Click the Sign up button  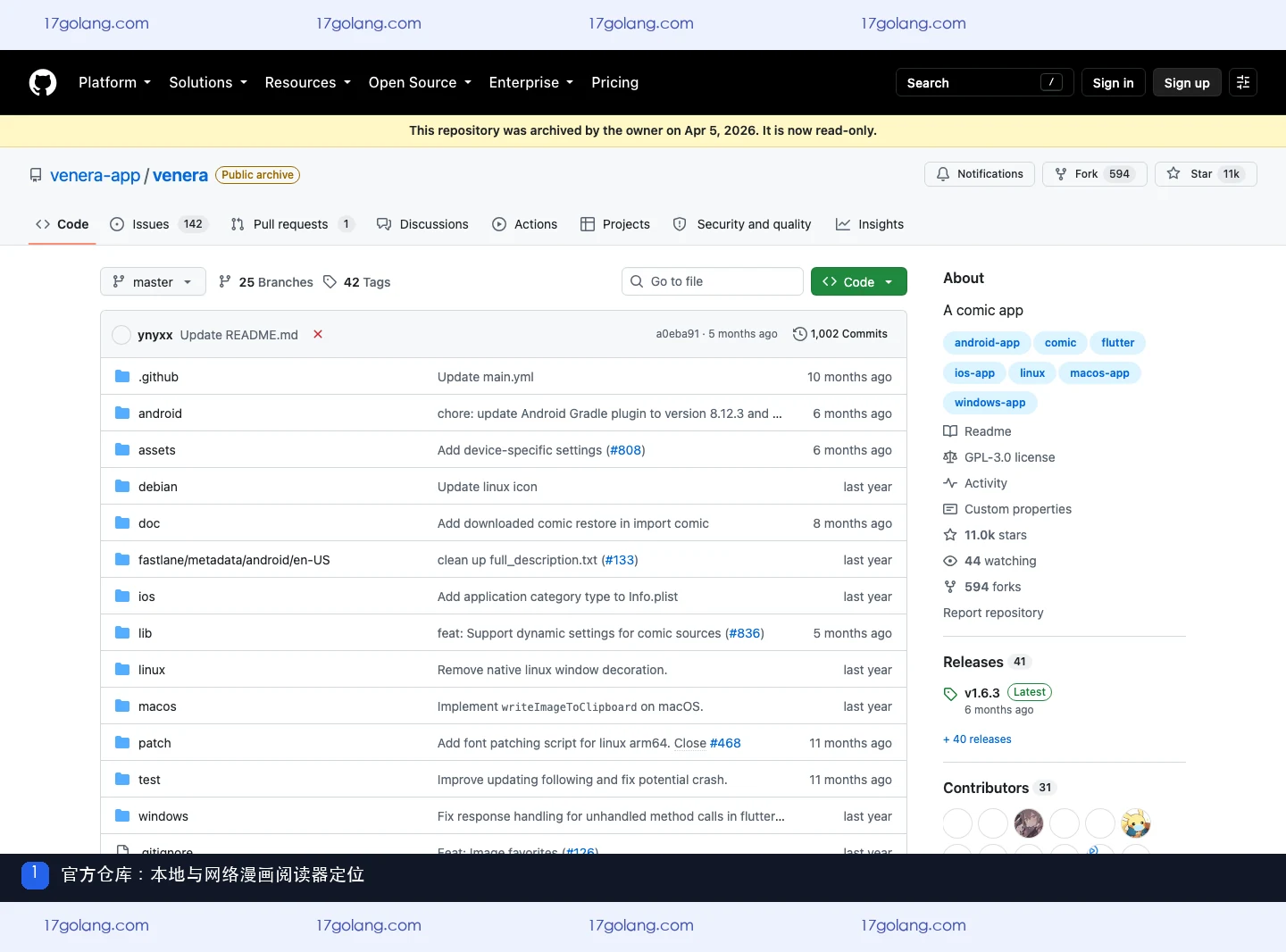(1187, 82)
